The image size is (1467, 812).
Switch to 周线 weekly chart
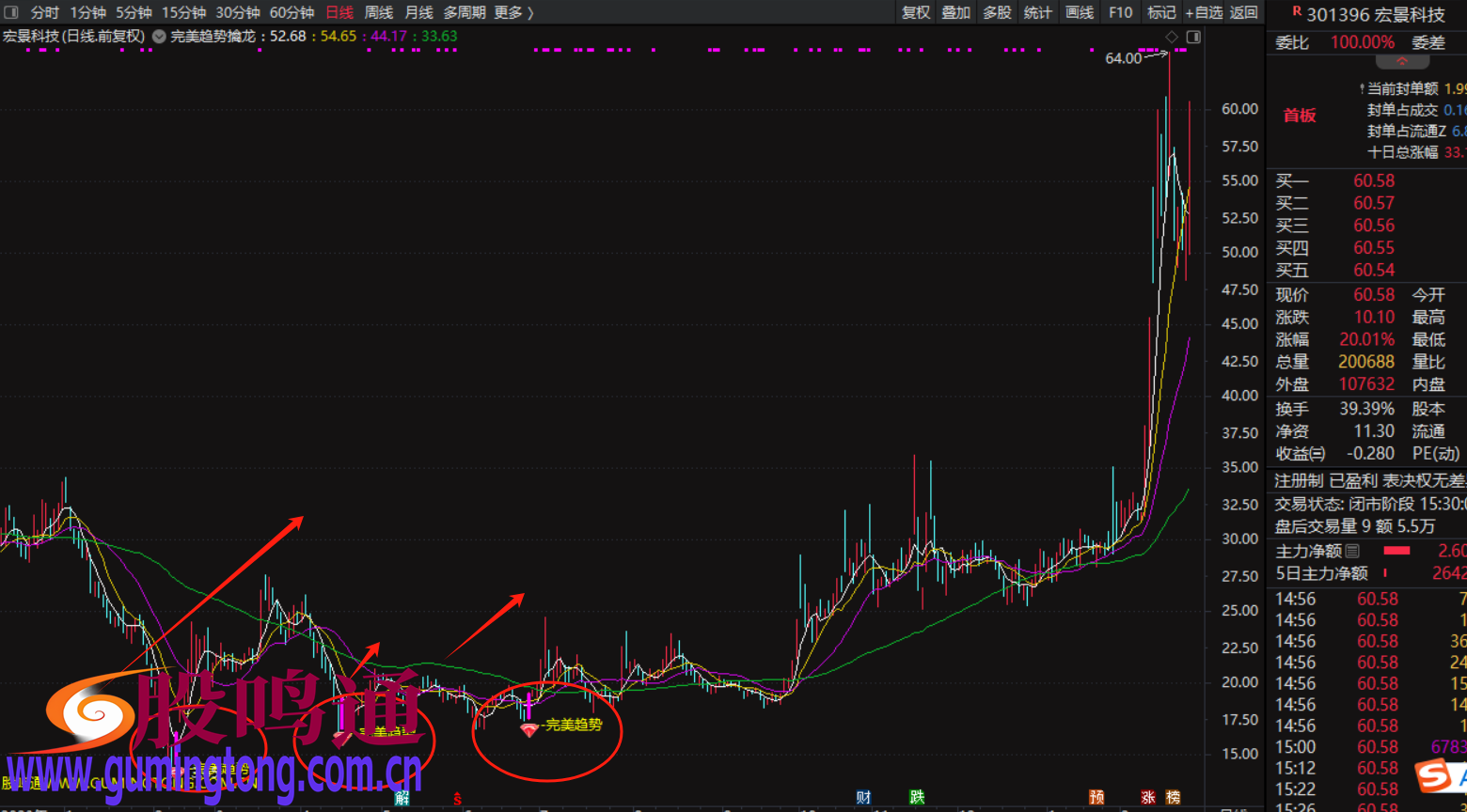click(x=378, y=12)
